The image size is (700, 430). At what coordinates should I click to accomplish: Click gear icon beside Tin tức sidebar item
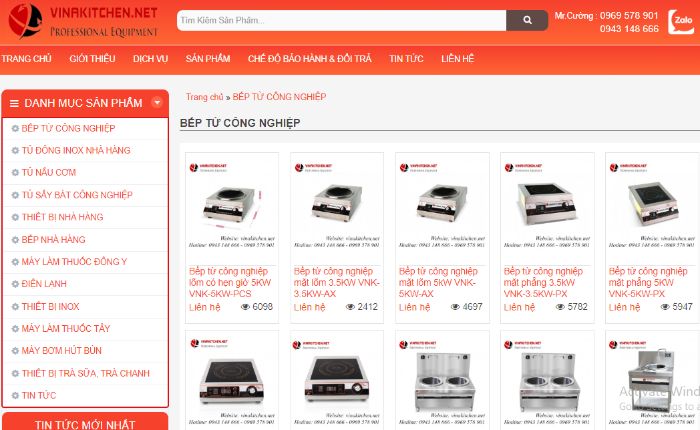[15, 396]
